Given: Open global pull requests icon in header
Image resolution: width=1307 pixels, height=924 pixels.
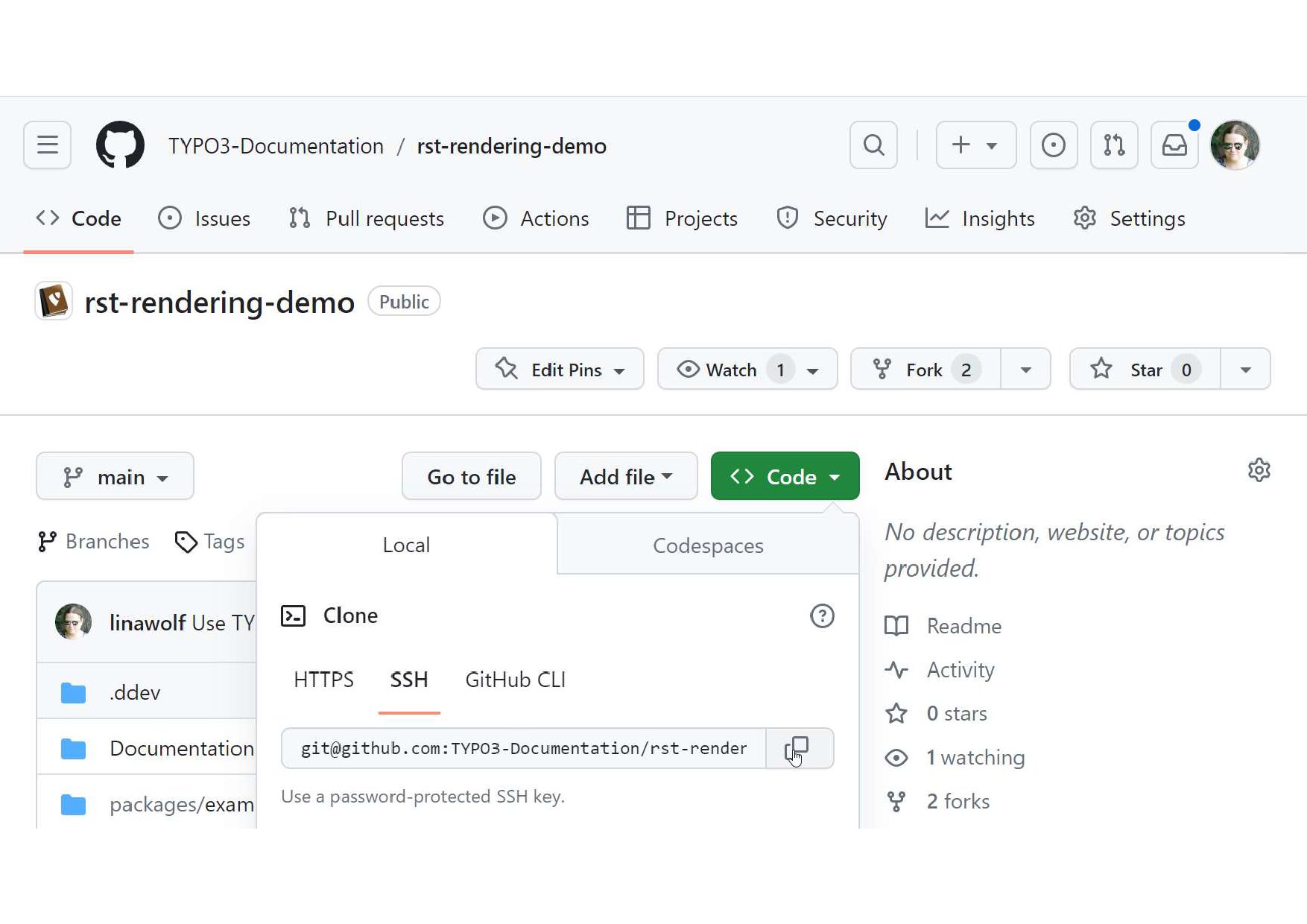Looking at the screenshot, I should pyautogui.click(x=1114, y=145).
